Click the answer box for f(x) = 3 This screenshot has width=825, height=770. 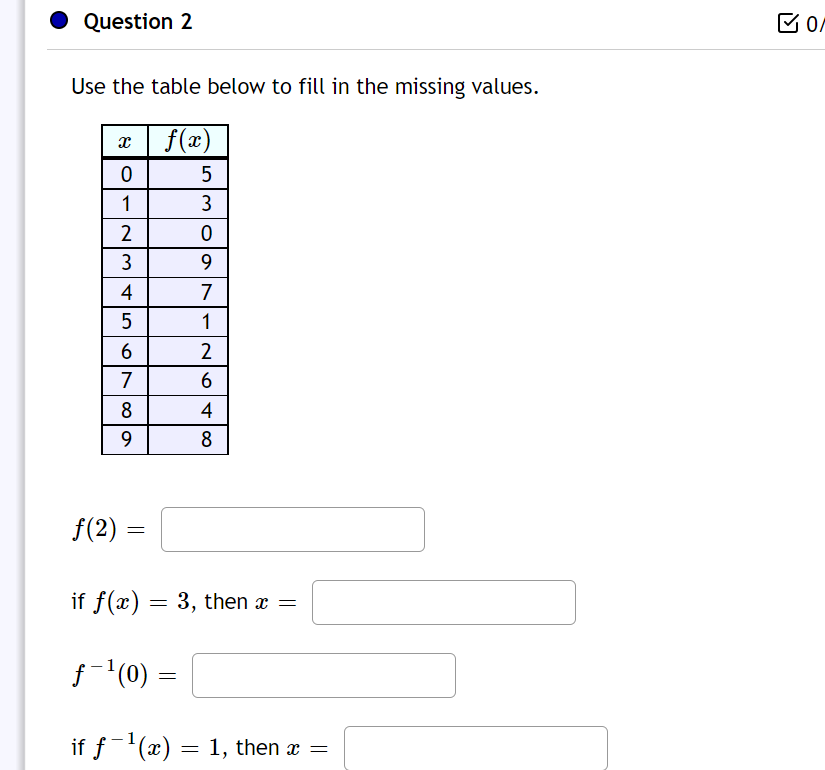(443, 602)
